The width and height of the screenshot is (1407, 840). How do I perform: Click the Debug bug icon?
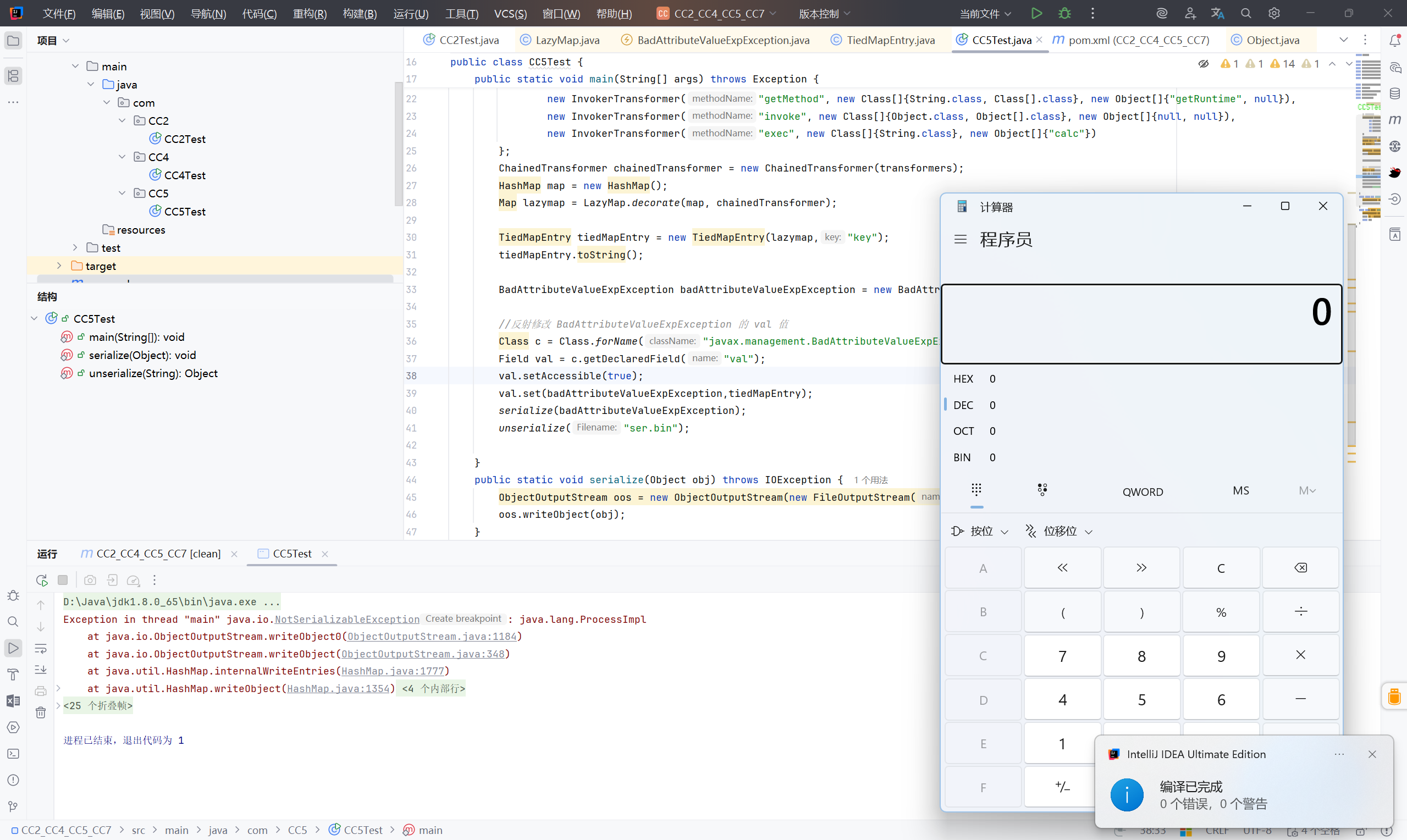[1064, 13]
